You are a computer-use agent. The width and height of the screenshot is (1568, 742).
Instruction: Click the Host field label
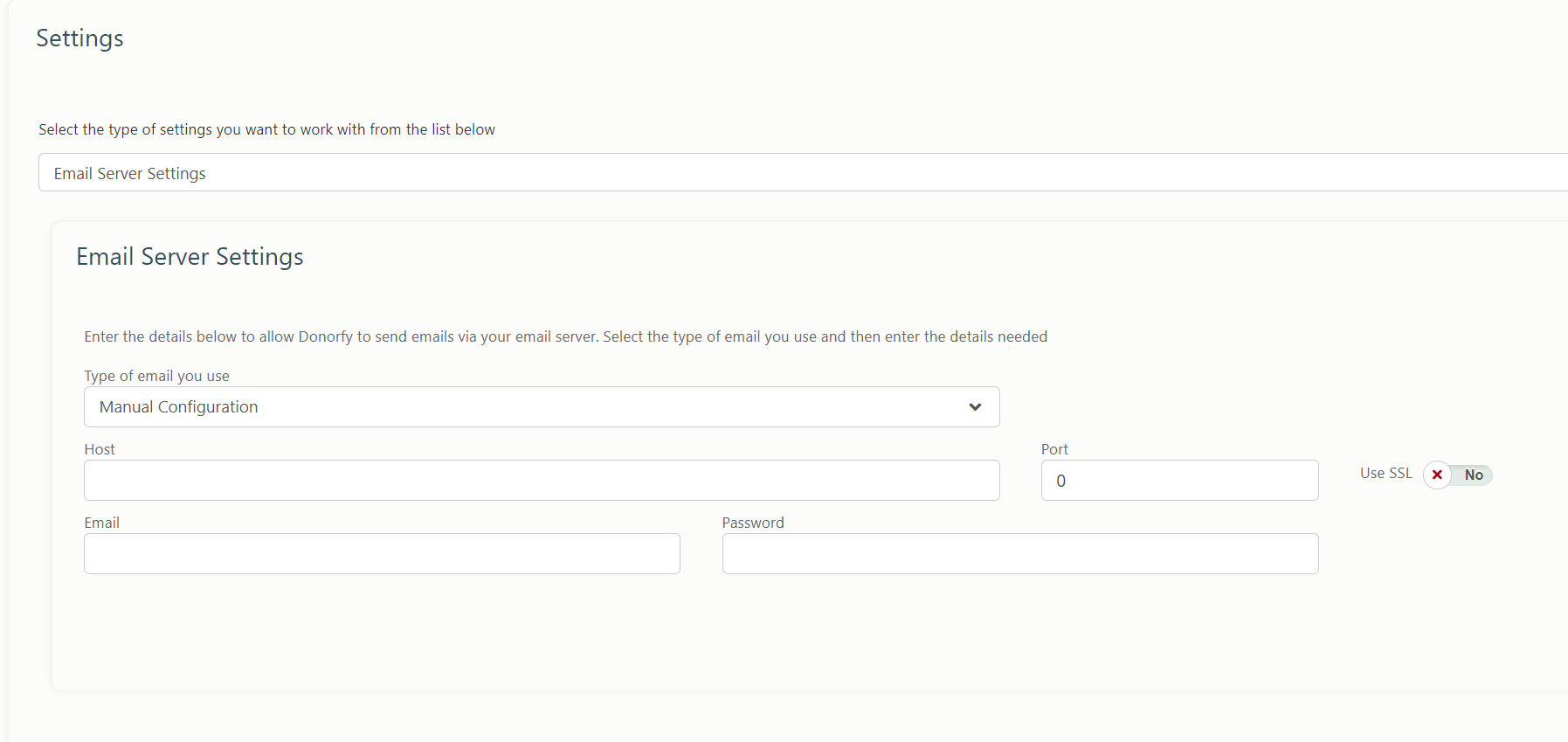[100, 449]
